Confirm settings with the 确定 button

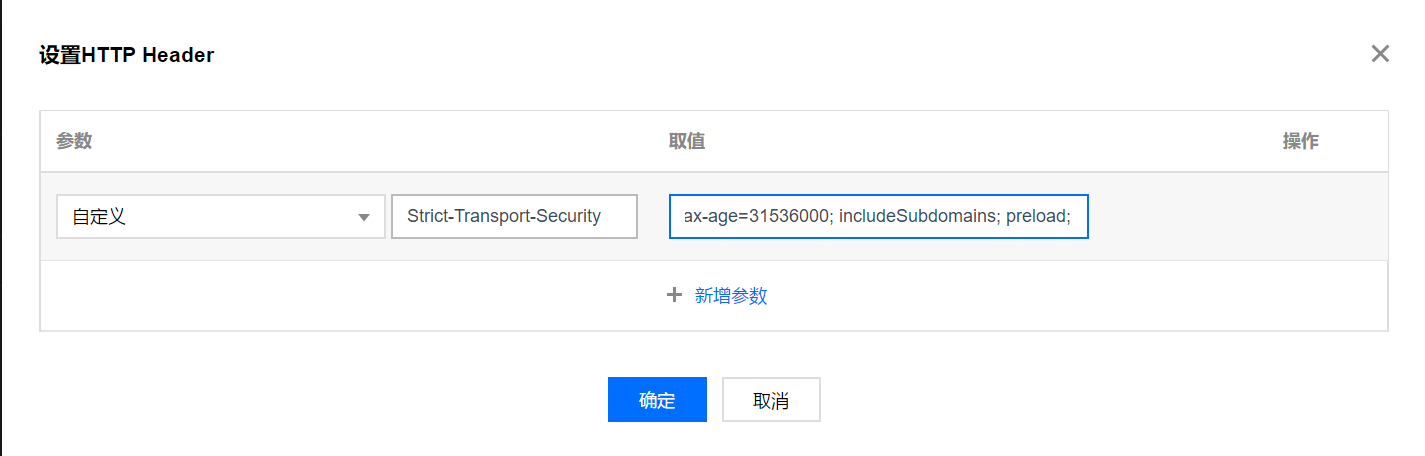(x=657, y=400)
